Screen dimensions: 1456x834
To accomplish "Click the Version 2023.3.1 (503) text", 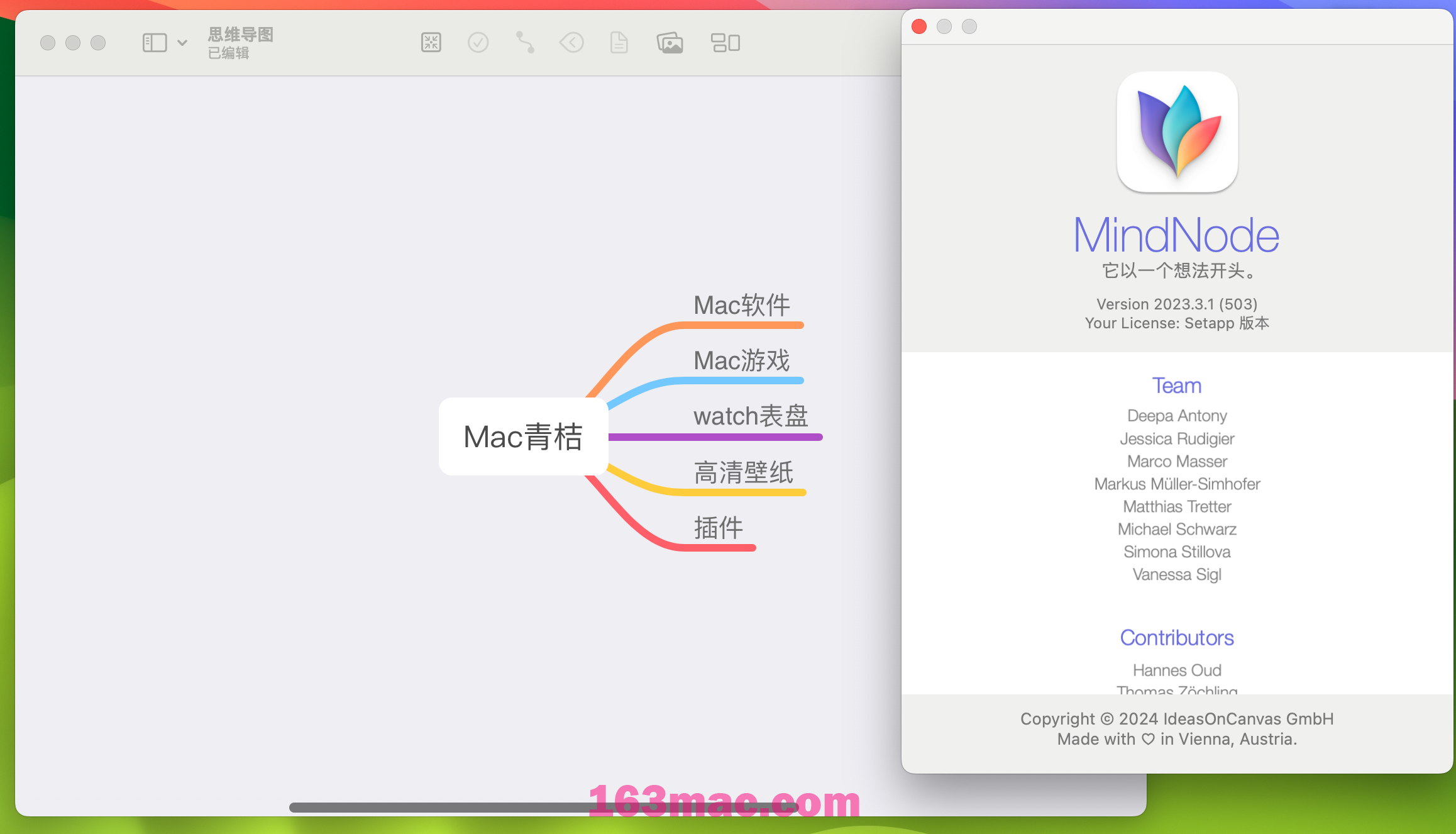I will click(1177, 304).
